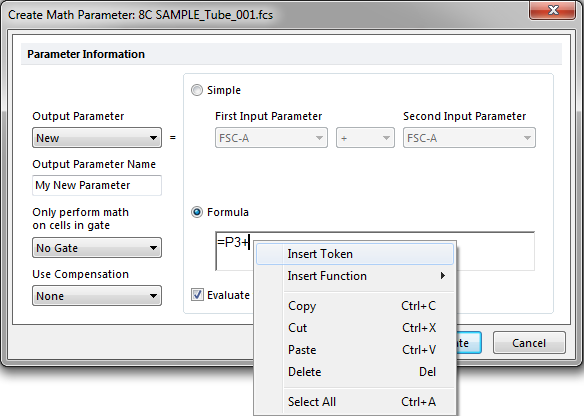The width and height of the screenshot is (584, 416).
Task: Open the First Input Parameter FSC-A dropdown
Action: coord(271,138)
